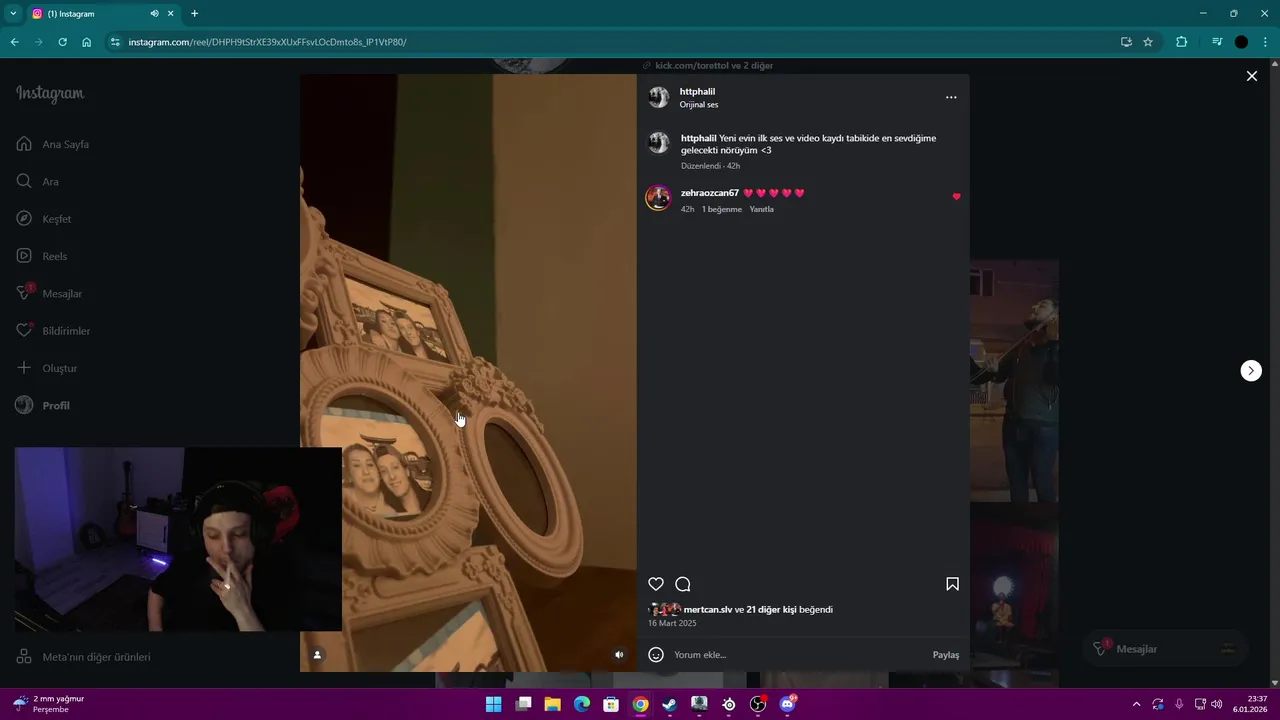This screenshot has width=1280, height=720.
Task: Open Chrome media controls icon
Action: tap(1217, 42)
